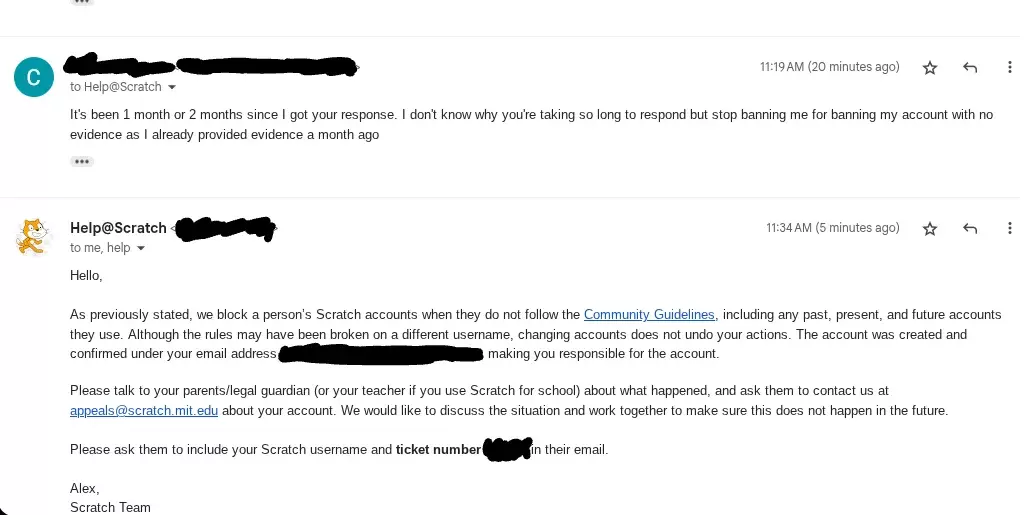This screenshot has width=1033, height=515.
Task: Star the Help@Scratch reply
Action: 930,229
